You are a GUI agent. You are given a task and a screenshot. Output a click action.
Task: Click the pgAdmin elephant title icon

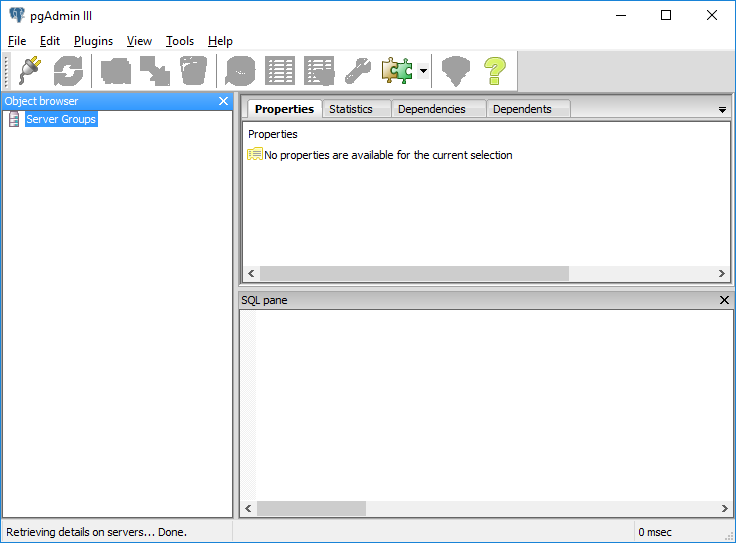tap(17, 15)
